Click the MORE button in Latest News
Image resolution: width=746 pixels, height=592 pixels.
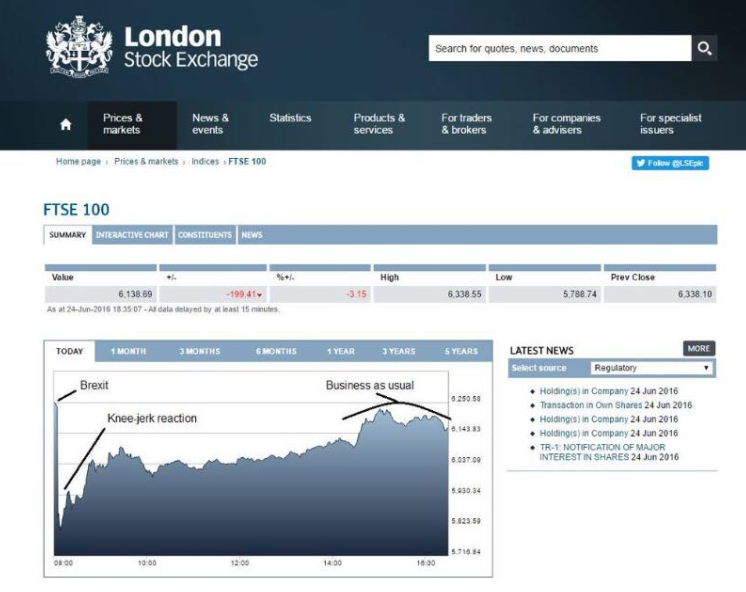click(698, 348)
